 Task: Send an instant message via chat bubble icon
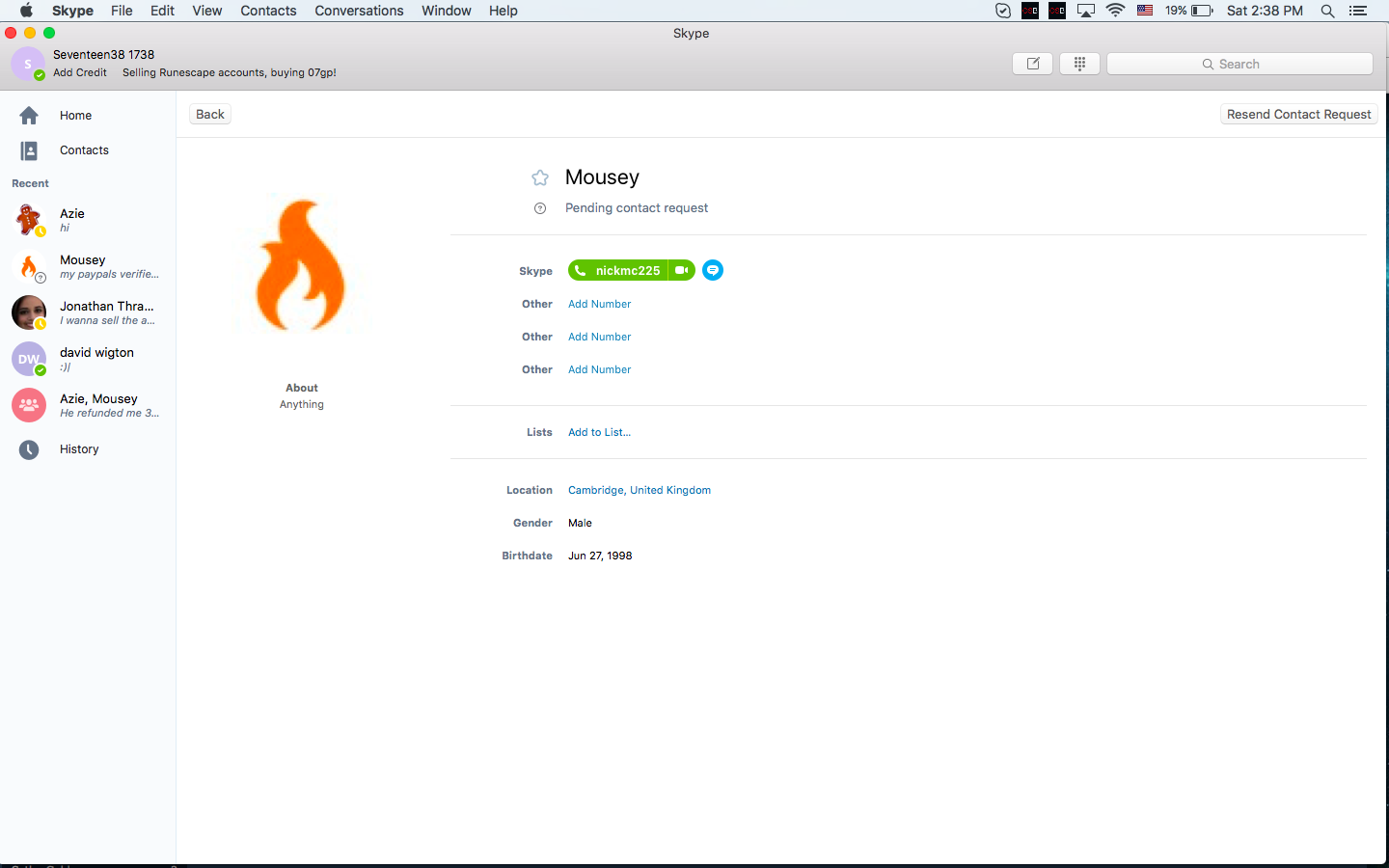coord(713,271)
